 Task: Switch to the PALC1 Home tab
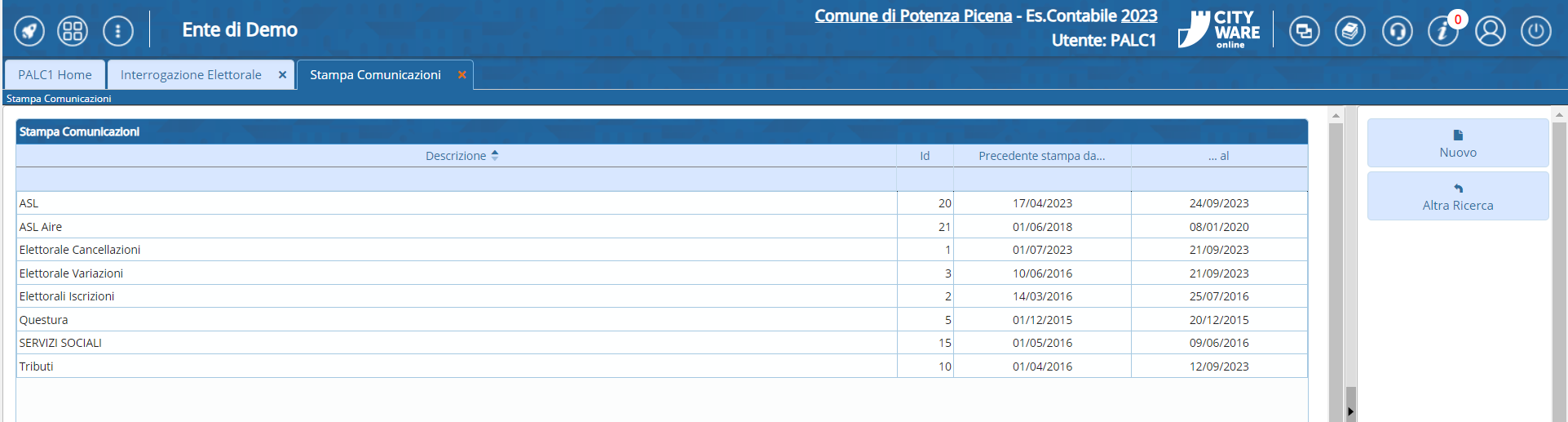coord(55,75)
